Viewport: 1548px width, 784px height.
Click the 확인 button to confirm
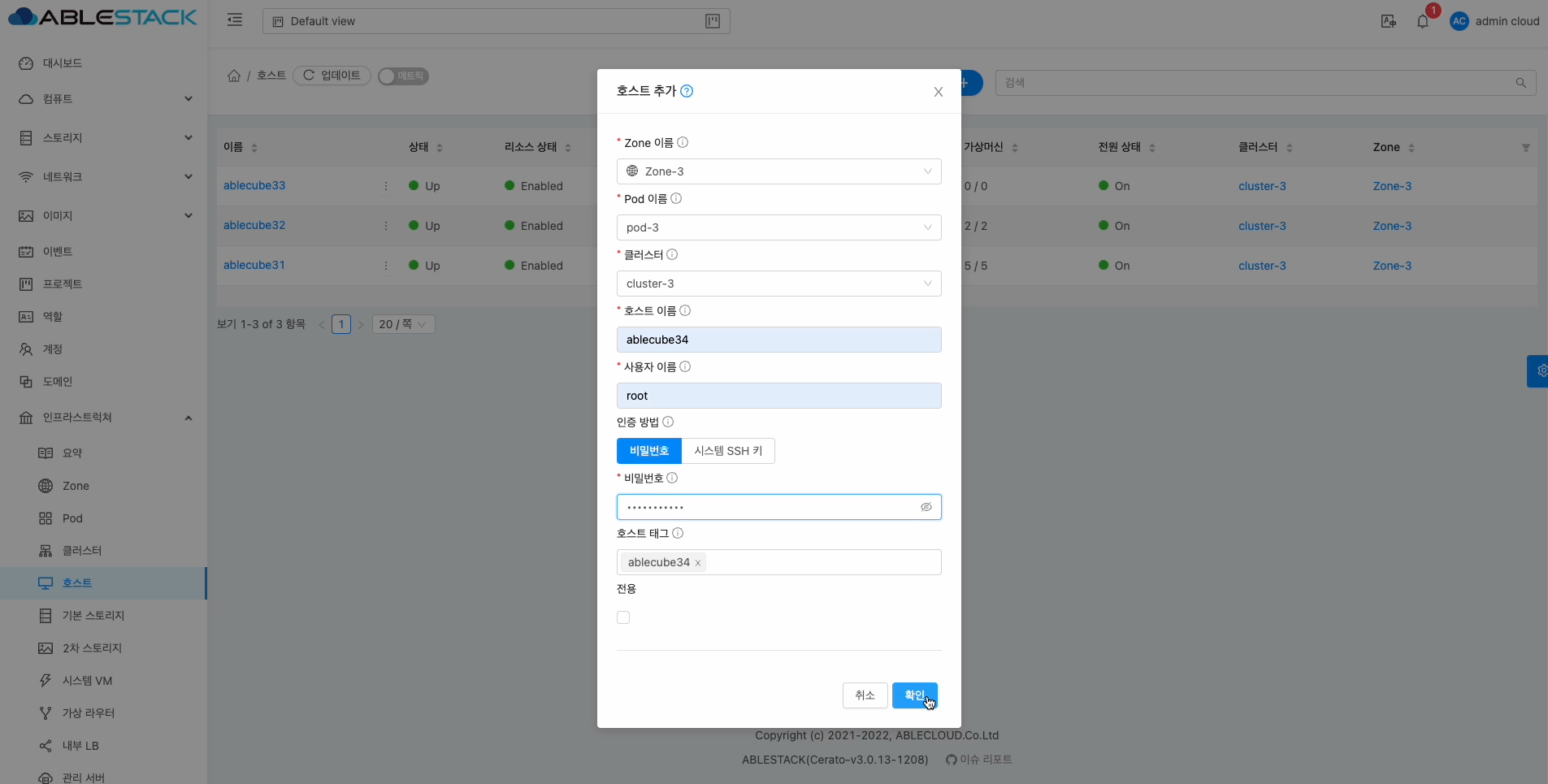click(x=914, y=695)
